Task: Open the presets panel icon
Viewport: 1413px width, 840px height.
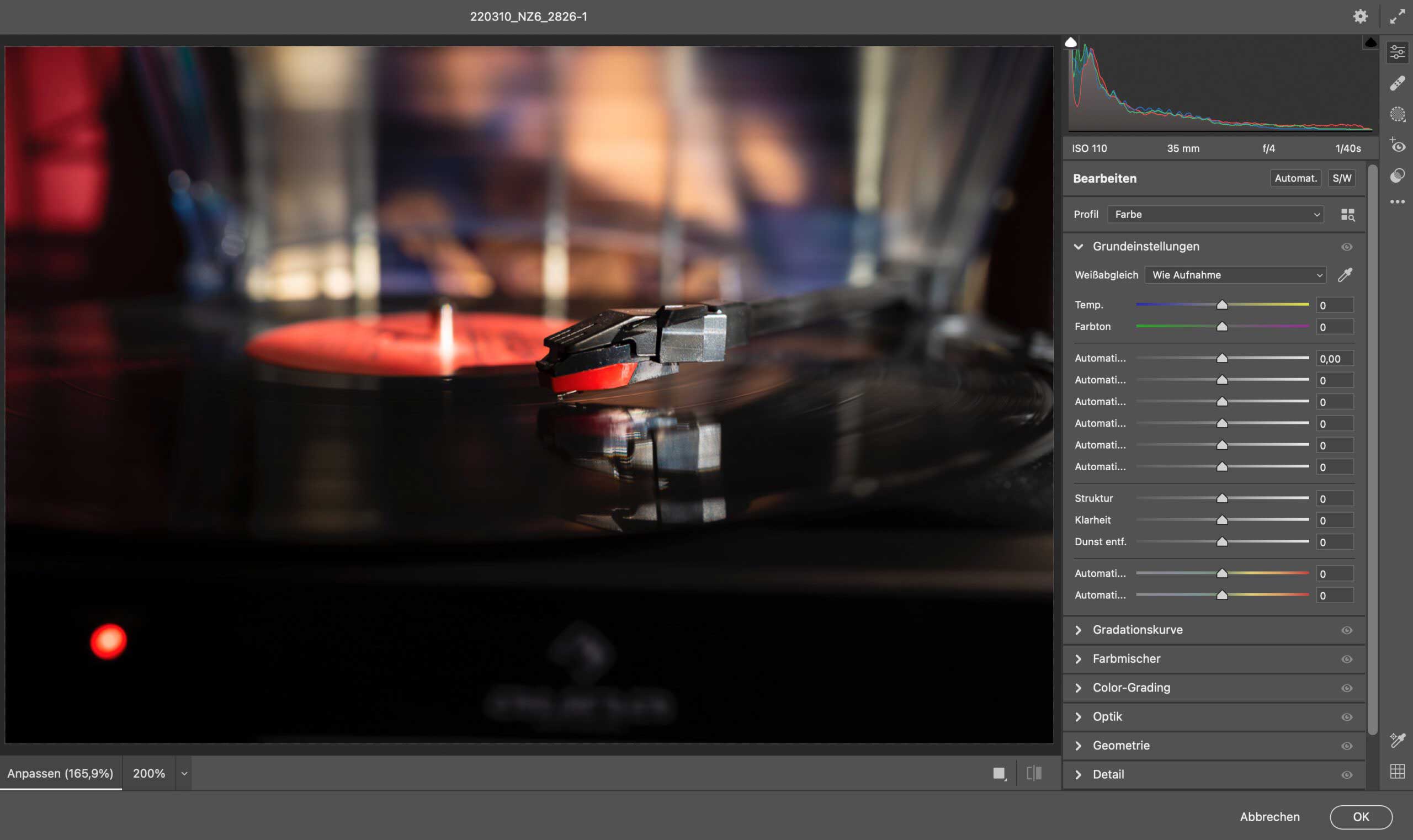Action: 1397,176
